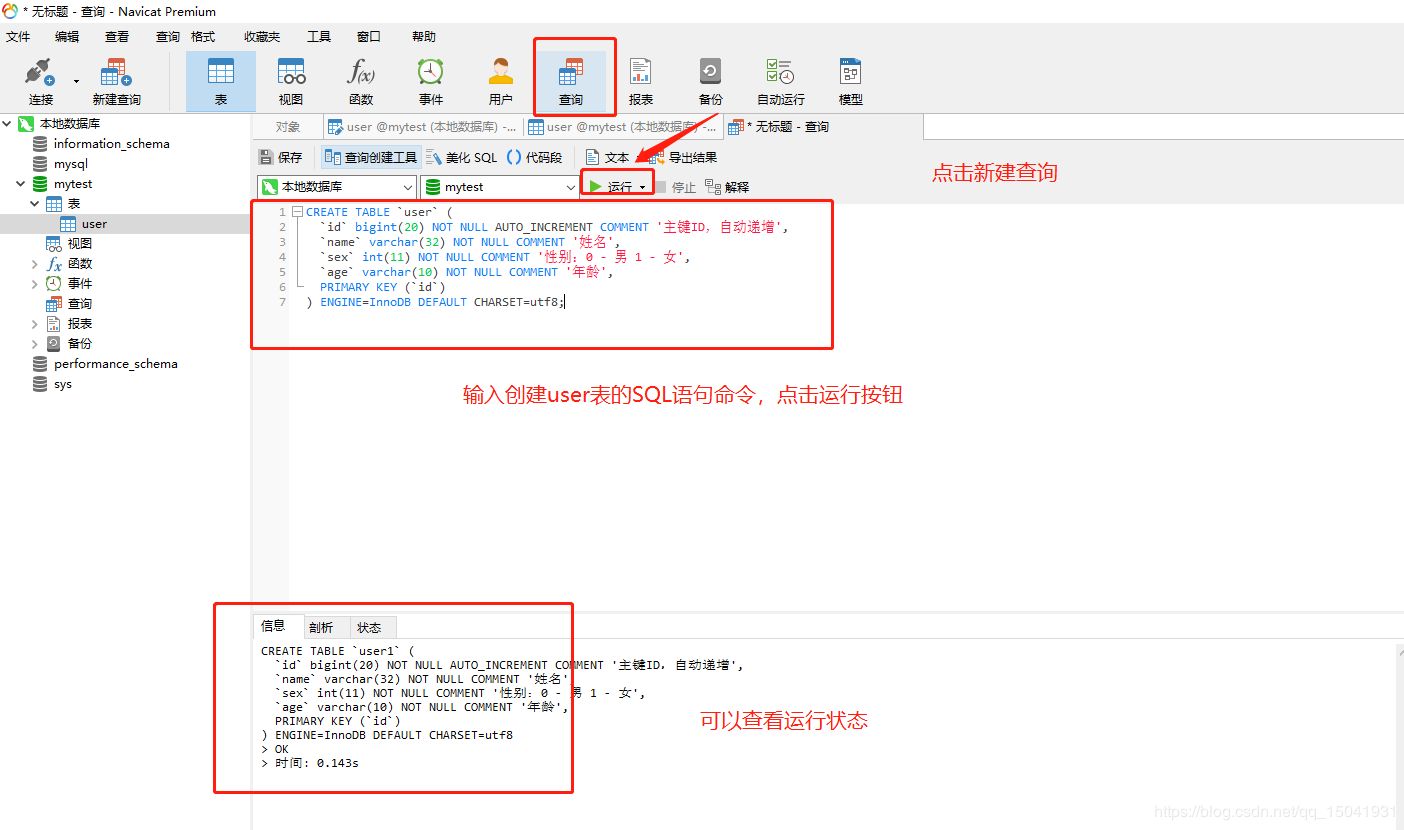Open the 帮助 menu
Viewport: 1404px width, 830px height.
[x=424, y=37]
